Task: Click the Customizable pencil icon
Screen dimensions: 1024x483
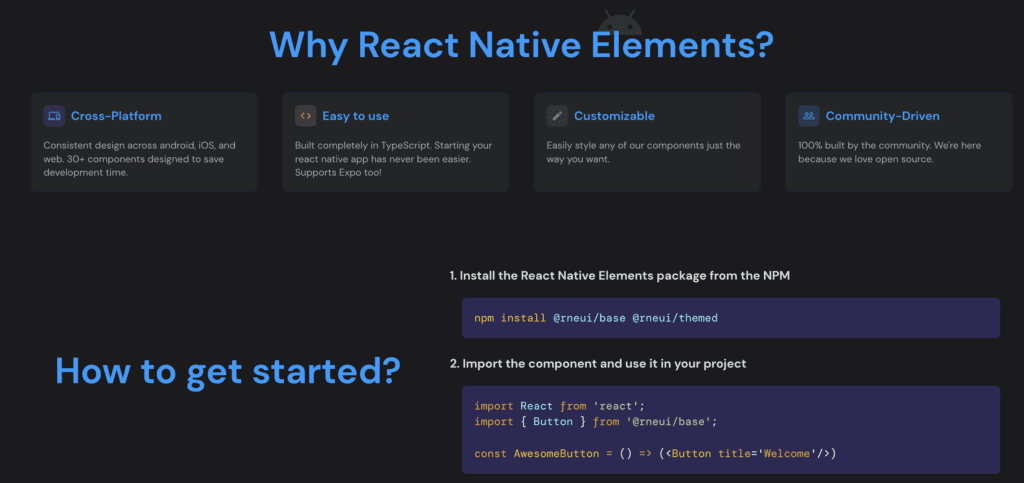Action: pyautogui.click(x=557, y=116)
